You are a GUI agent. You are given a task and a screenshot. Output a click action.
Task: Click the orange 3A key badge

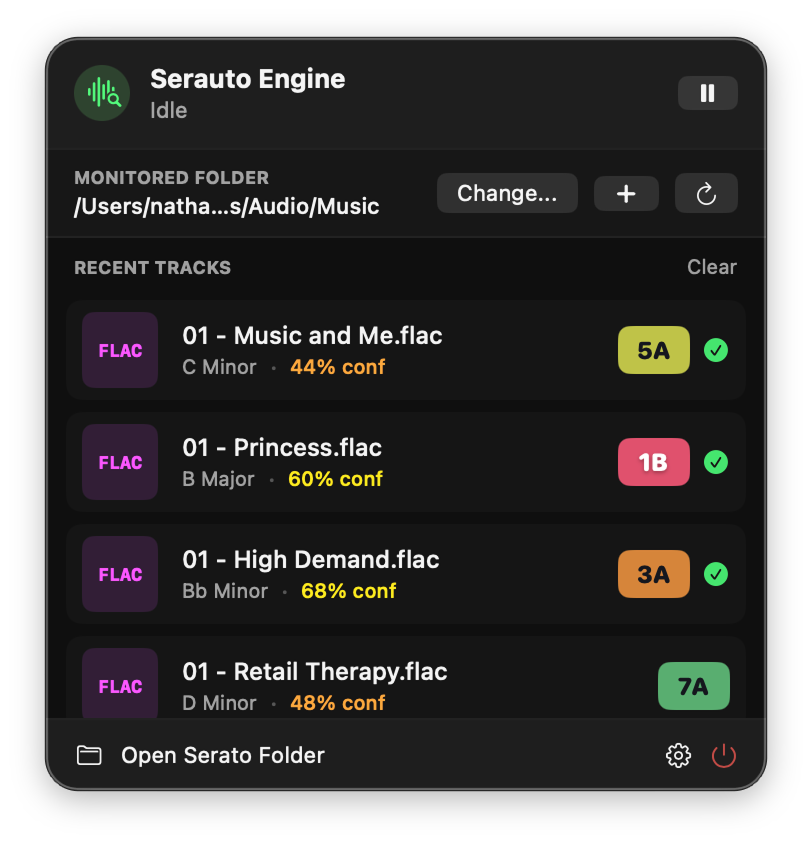point(653,574)
